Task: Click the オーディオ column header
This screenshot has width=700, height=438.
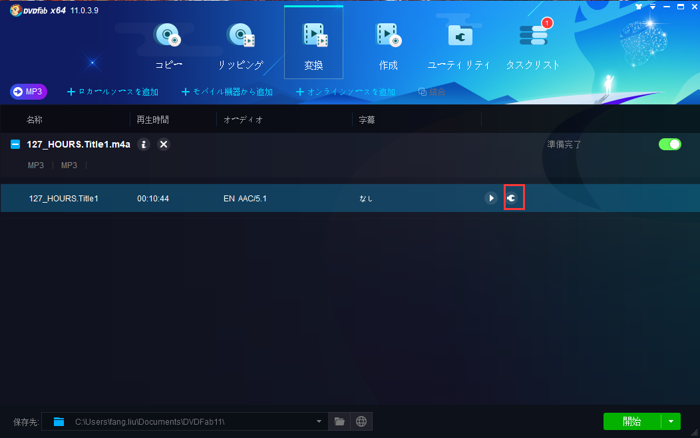Action: click(x=243, y=120)
